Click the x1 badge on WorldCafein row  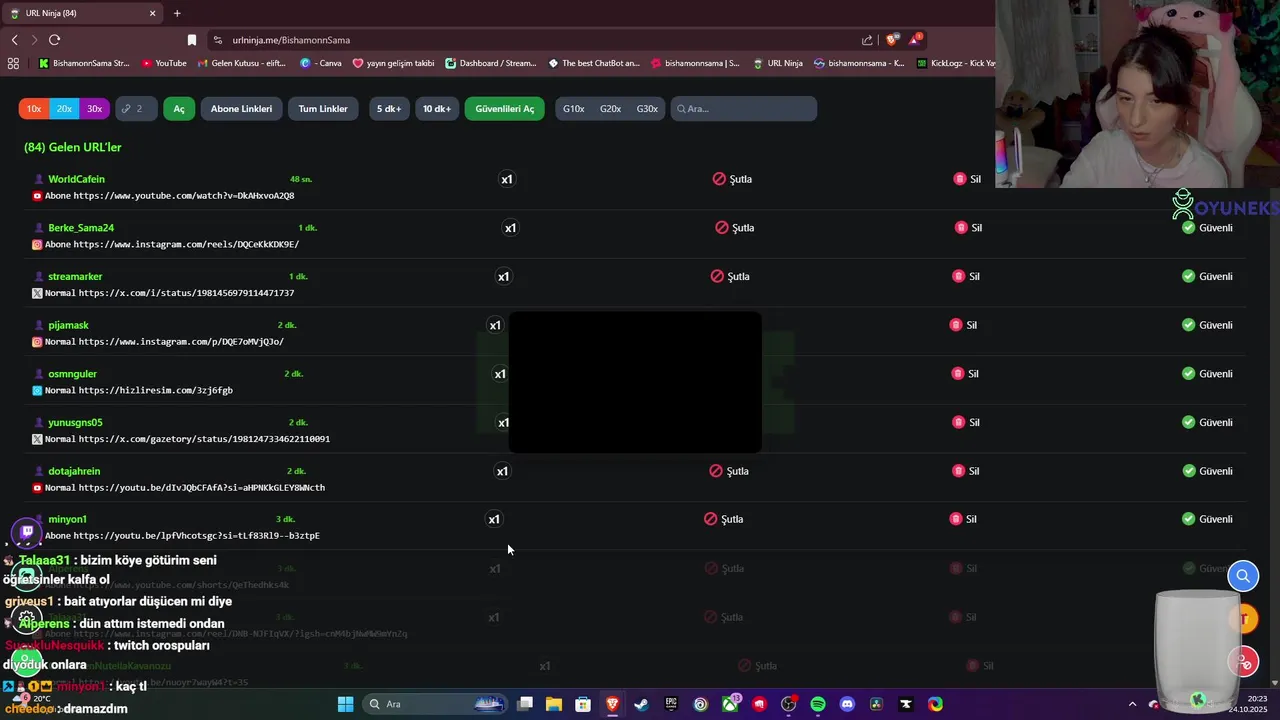click(x=507, y=179)
